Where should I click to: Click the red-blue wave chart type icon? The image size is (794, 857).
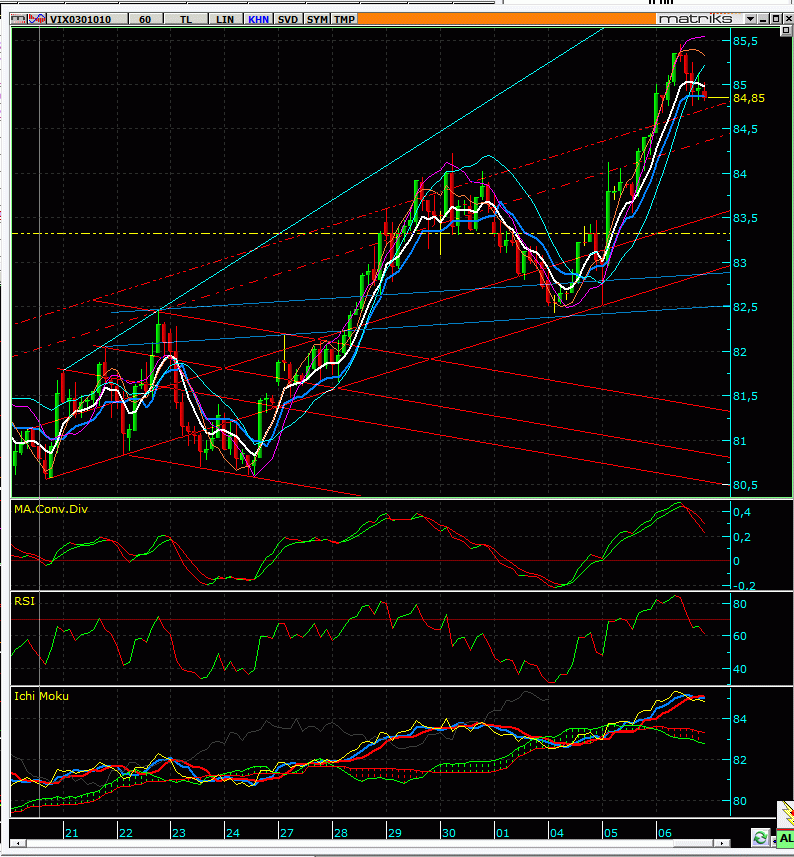36,19
